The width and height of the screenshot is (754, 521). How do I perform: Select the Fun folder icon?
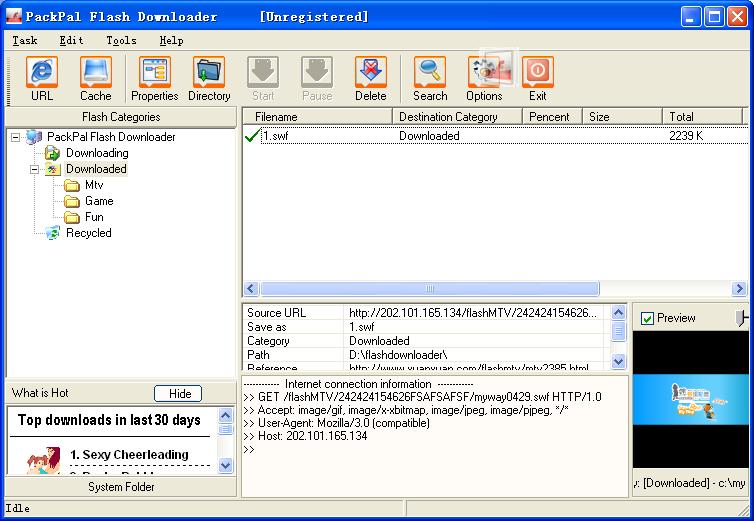72,217
